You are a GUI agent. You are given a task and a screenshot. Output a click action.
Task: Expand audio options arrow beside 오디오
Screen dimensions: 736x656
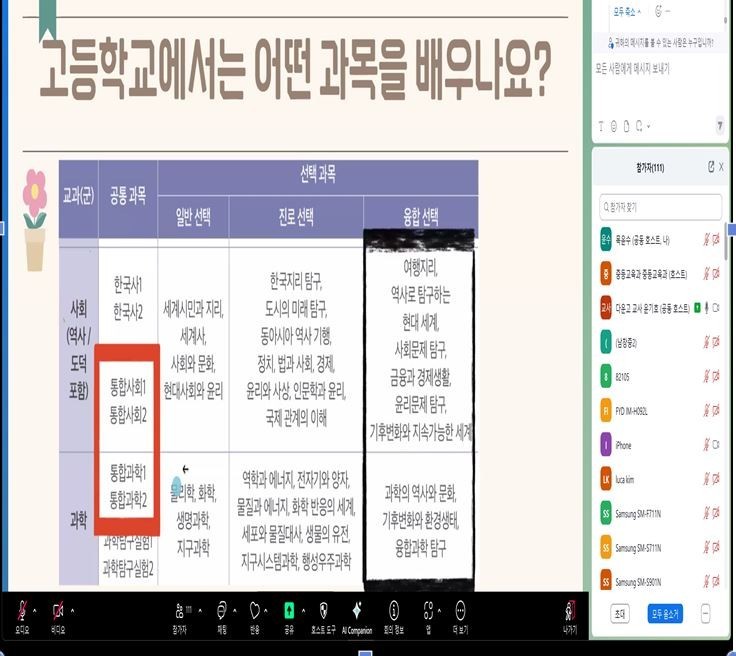click(x=35, y=611)
